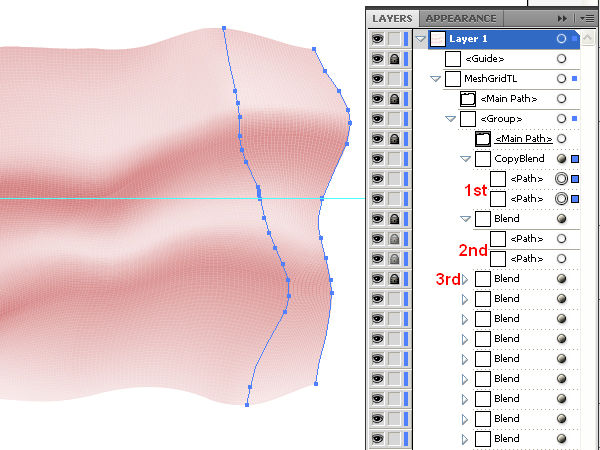Lock the CopyBlend row
The height and width of the screenshot is (450, 600).
click(x=394, y=158)
